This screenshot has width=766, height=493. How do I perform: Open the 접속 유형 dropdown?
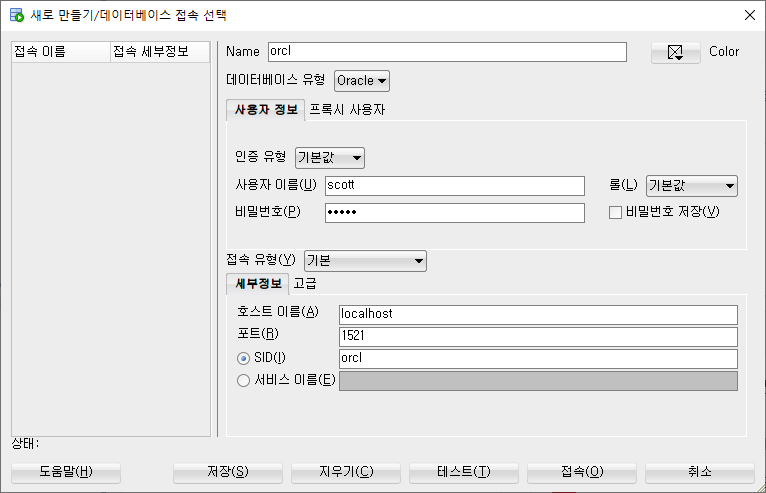365,261
